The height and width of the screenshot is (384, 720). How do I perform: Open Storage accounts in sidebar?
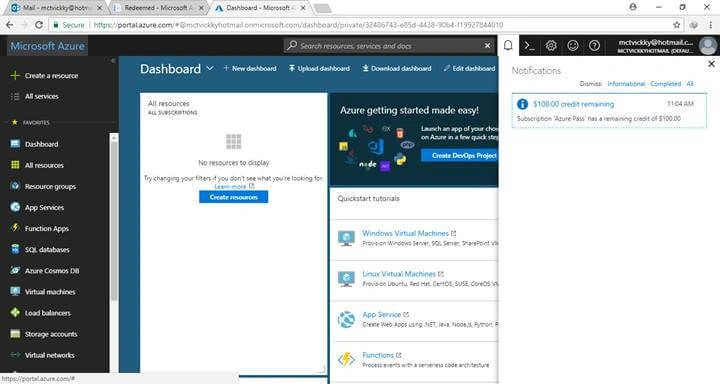coord(51,334)
